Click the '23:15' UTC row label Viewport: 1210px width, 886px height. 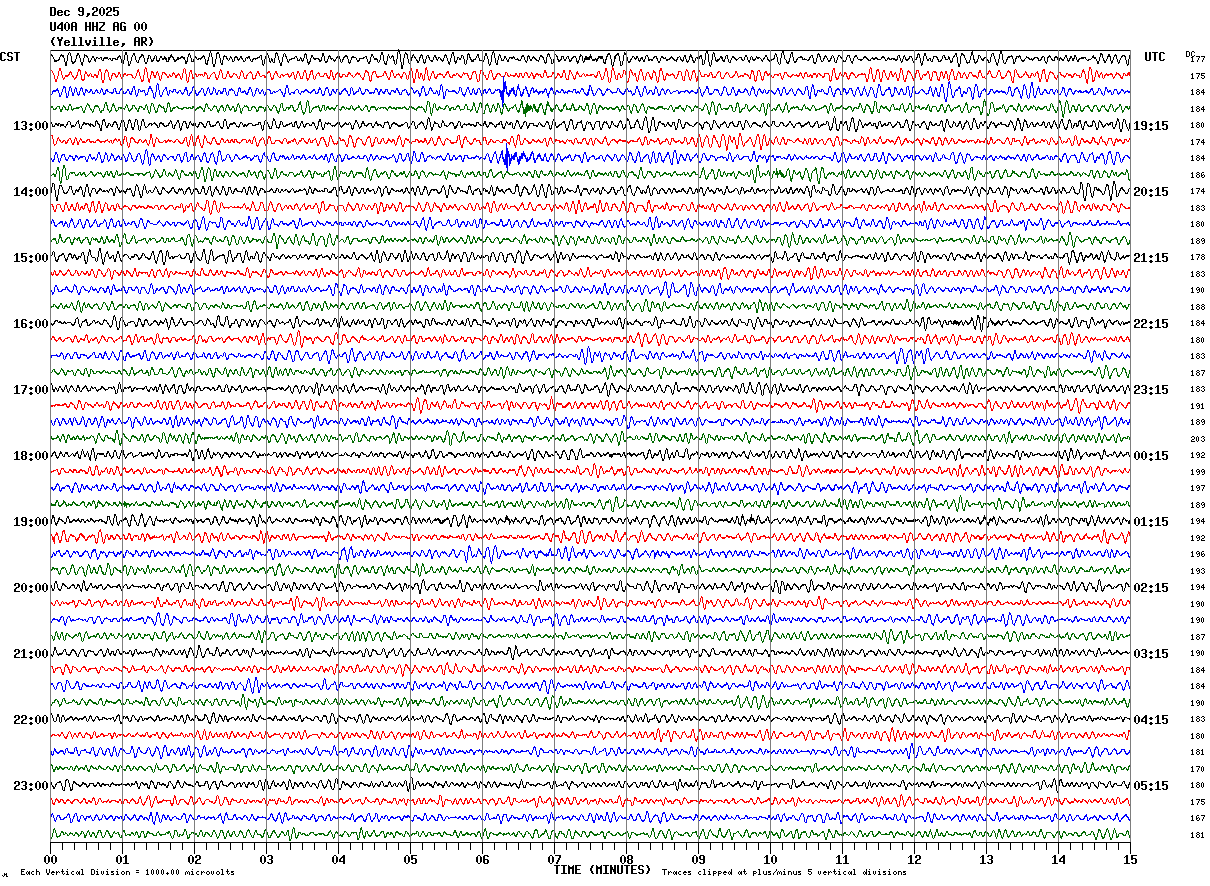click(x=1150, y=390)
